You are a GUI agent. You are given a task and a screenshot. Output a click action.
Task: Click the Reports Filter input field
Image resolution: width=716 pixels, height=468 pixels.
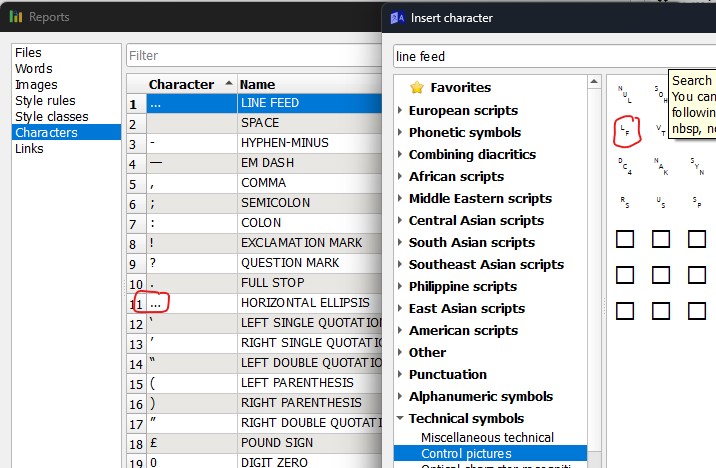point(255,56)
